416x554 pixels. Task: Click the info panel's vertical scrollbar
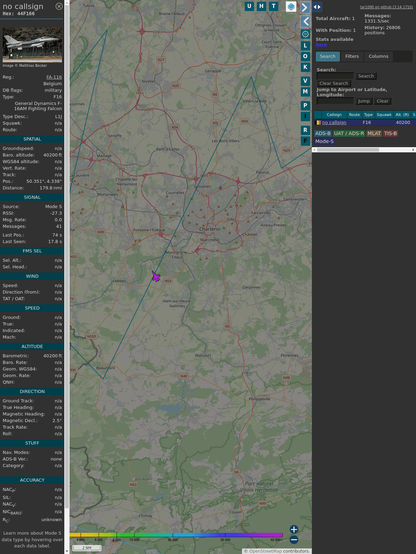(x=67, y=277)
